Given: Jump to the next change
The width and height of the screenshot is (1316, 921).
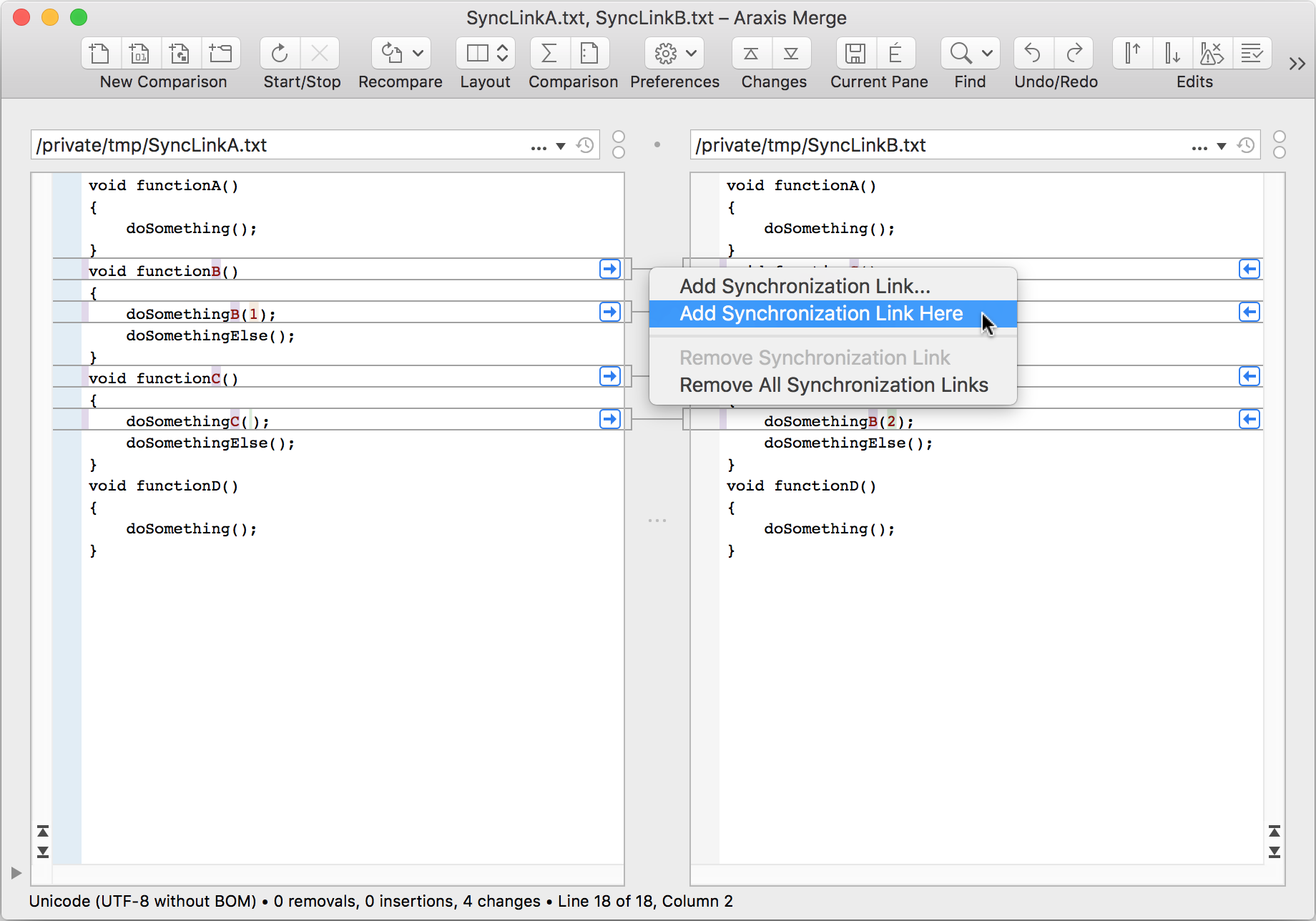Looking at the screenshot, I should tap(791, 53).
